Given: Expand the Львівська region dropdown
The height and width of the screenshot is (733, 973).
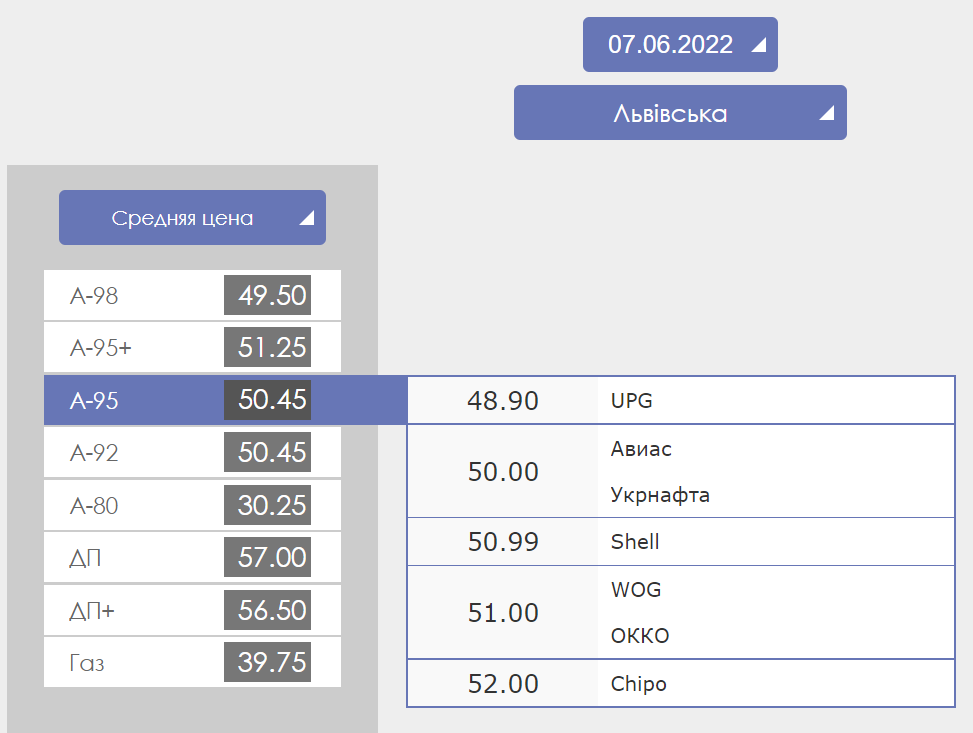Looking at the screenshot, I should [x=680, y=113].
